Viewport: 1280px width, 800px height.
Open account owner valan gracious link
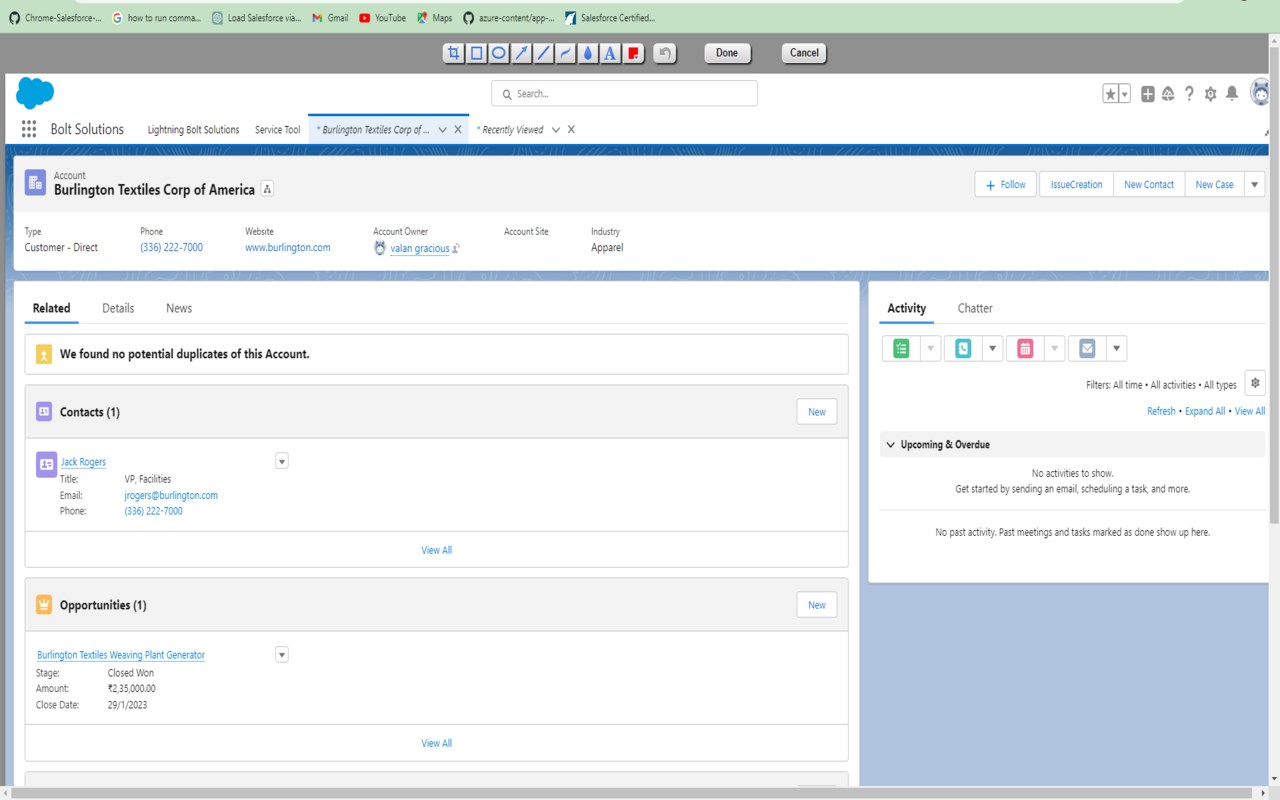coord(420,248)
